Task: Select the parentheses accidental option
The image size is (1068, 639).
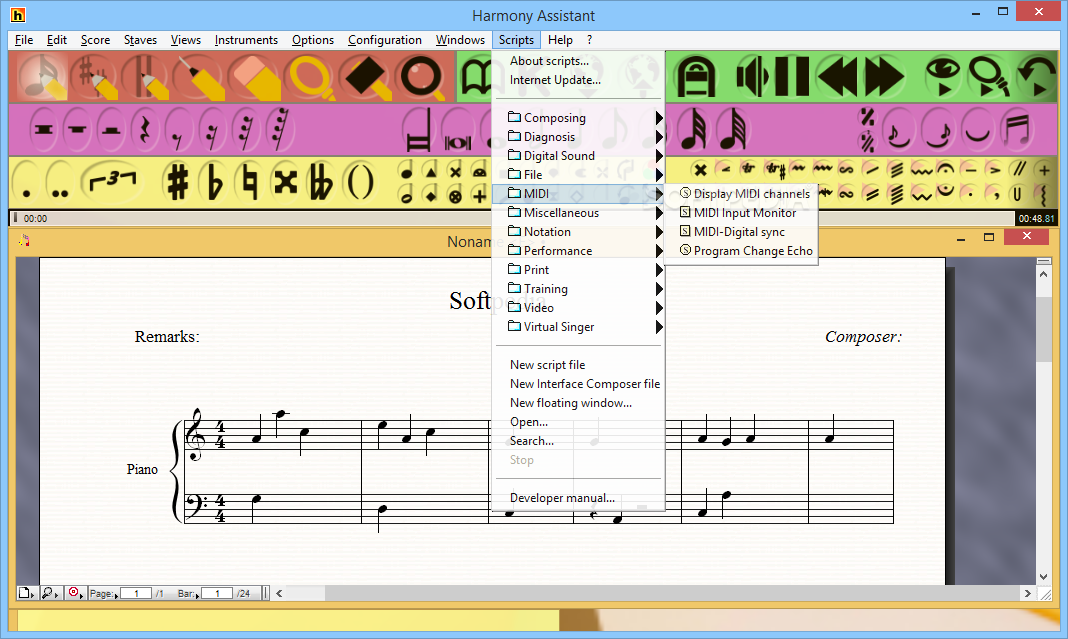Action: [360, 182]
